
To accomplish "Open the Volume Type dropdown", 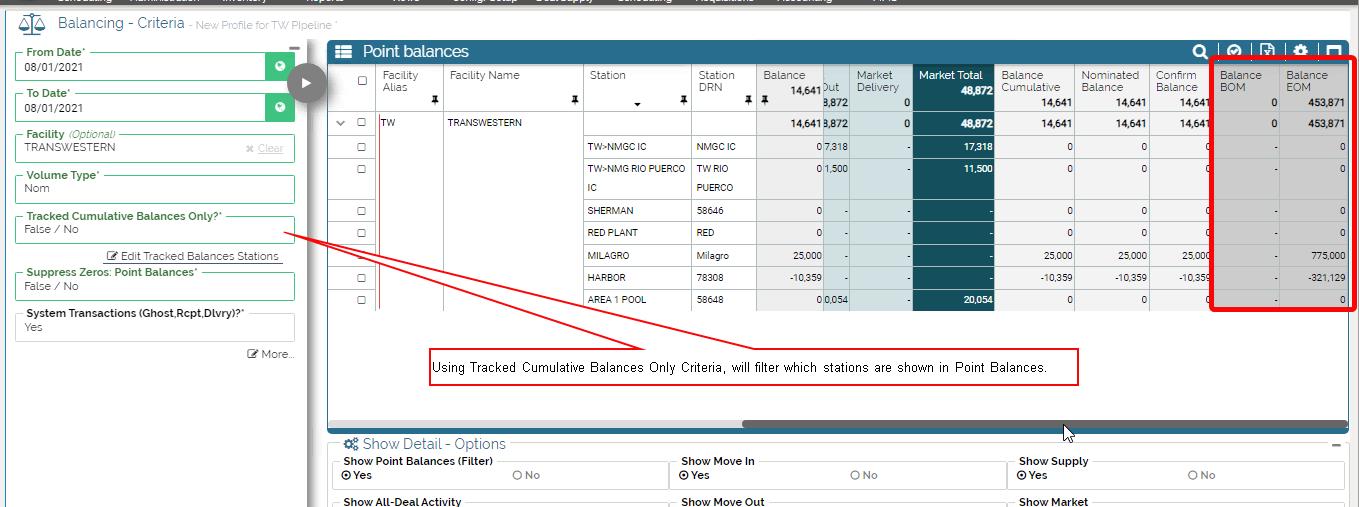I will [155, 189].
